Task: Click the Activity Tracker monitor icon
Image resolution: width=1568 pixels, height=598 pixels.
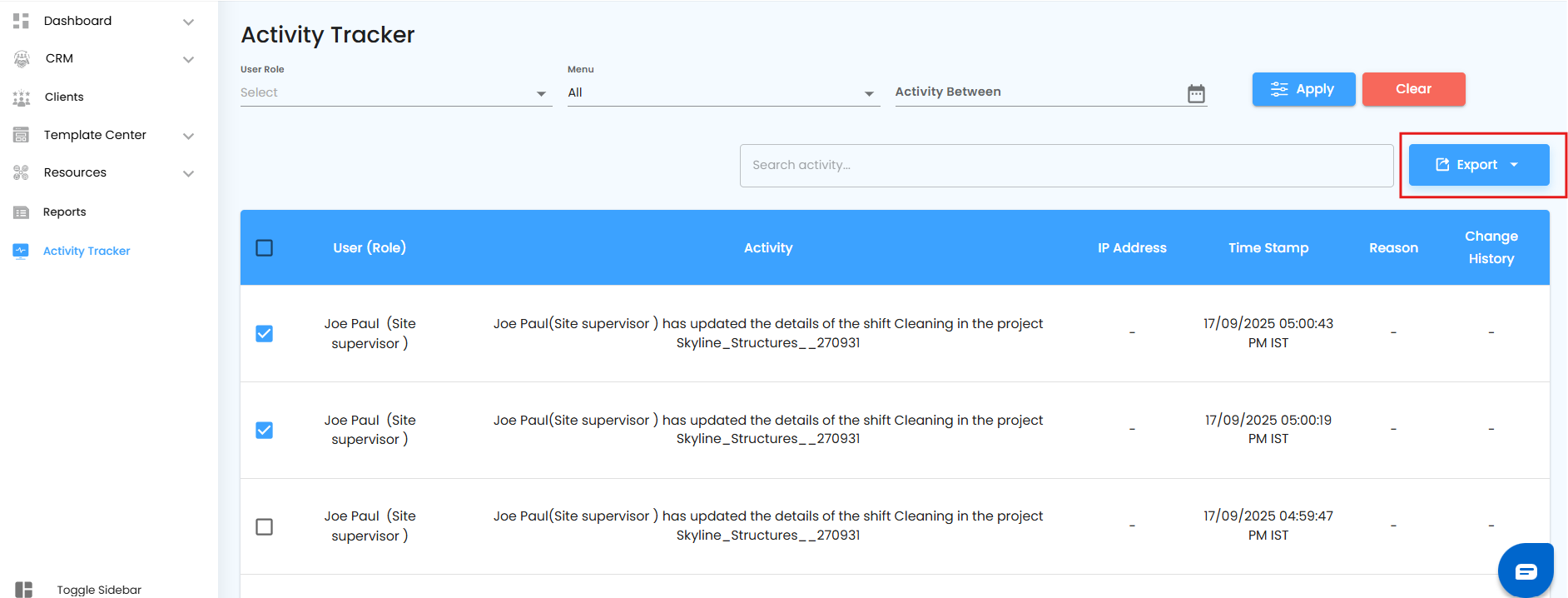Action: click(21, 251)
